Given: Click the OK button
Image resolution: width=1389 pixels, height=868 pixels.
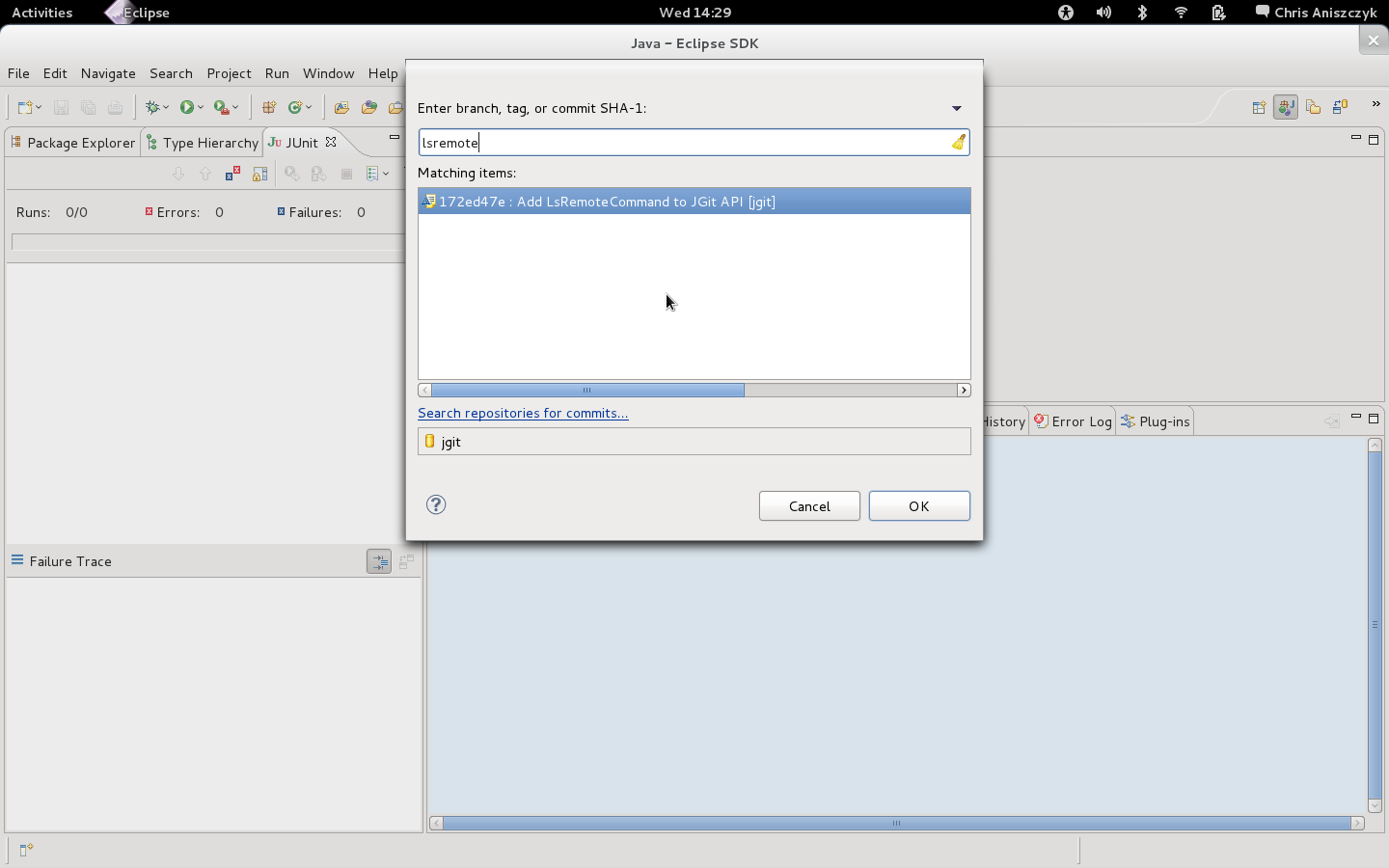Looking at the screenshot, I should 919,506.
